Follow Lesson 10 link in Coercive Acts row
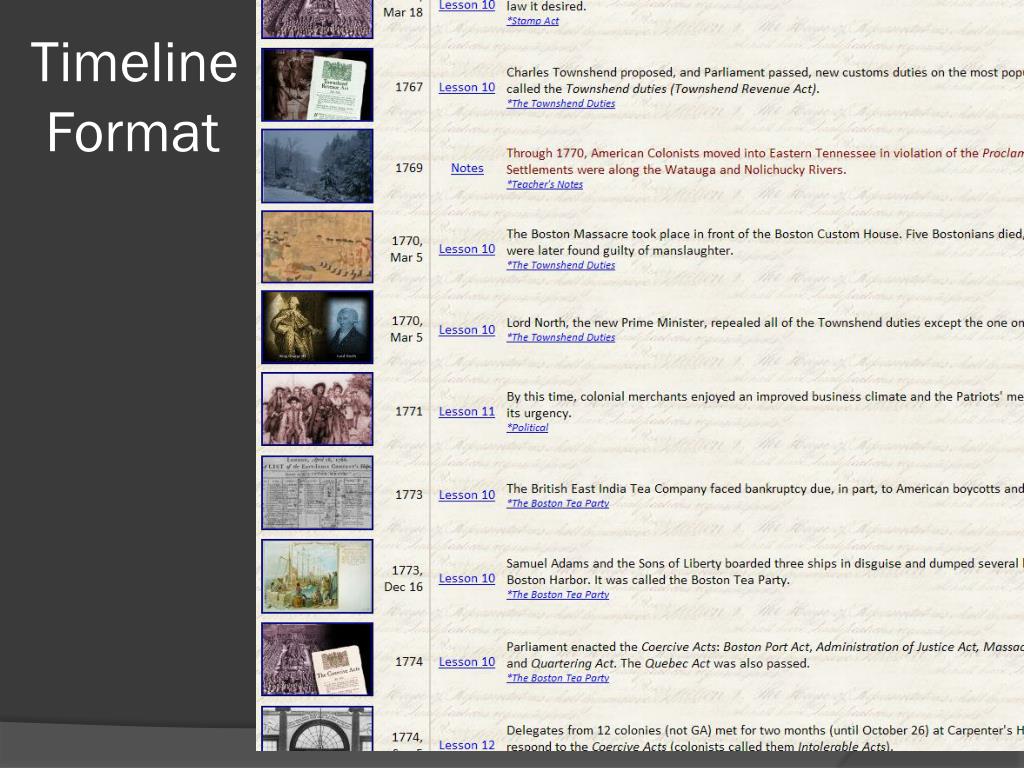Viewport: 1024px width, 768px height. [x=467, y=662]
